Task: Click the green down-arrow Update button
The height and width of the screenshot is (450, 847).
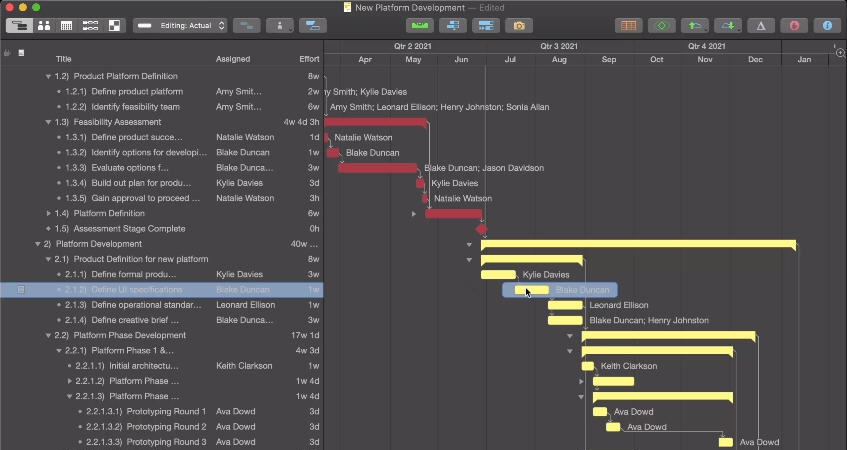Action: click(728, 25)
